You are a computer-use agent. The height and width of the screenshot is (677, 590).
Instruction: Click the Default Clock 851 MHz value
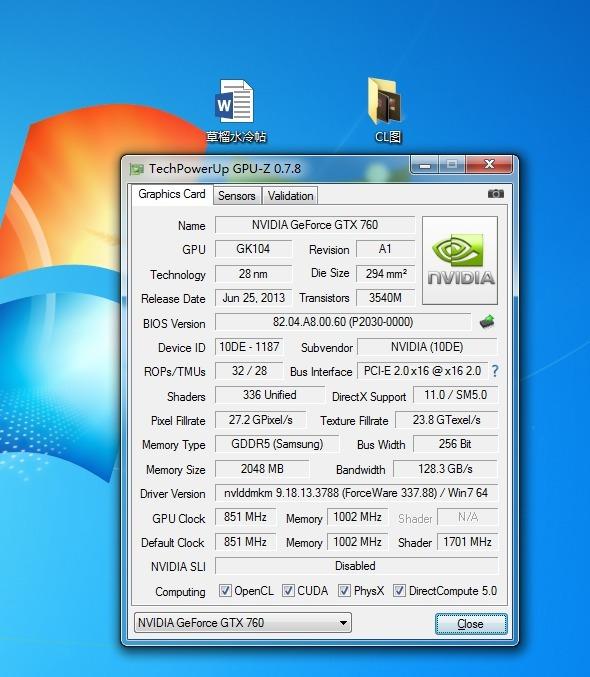point(245,542)
